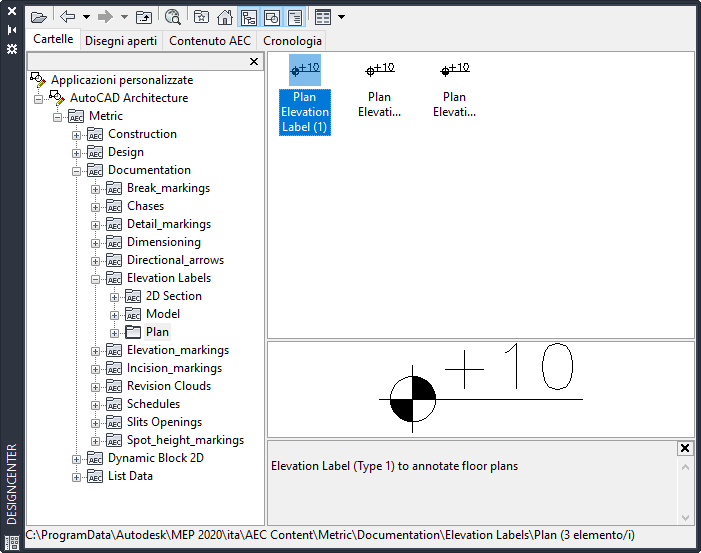This screenshot has width=701, height=553.
Task: Select the Model folder item
Action: coord(163,314)
